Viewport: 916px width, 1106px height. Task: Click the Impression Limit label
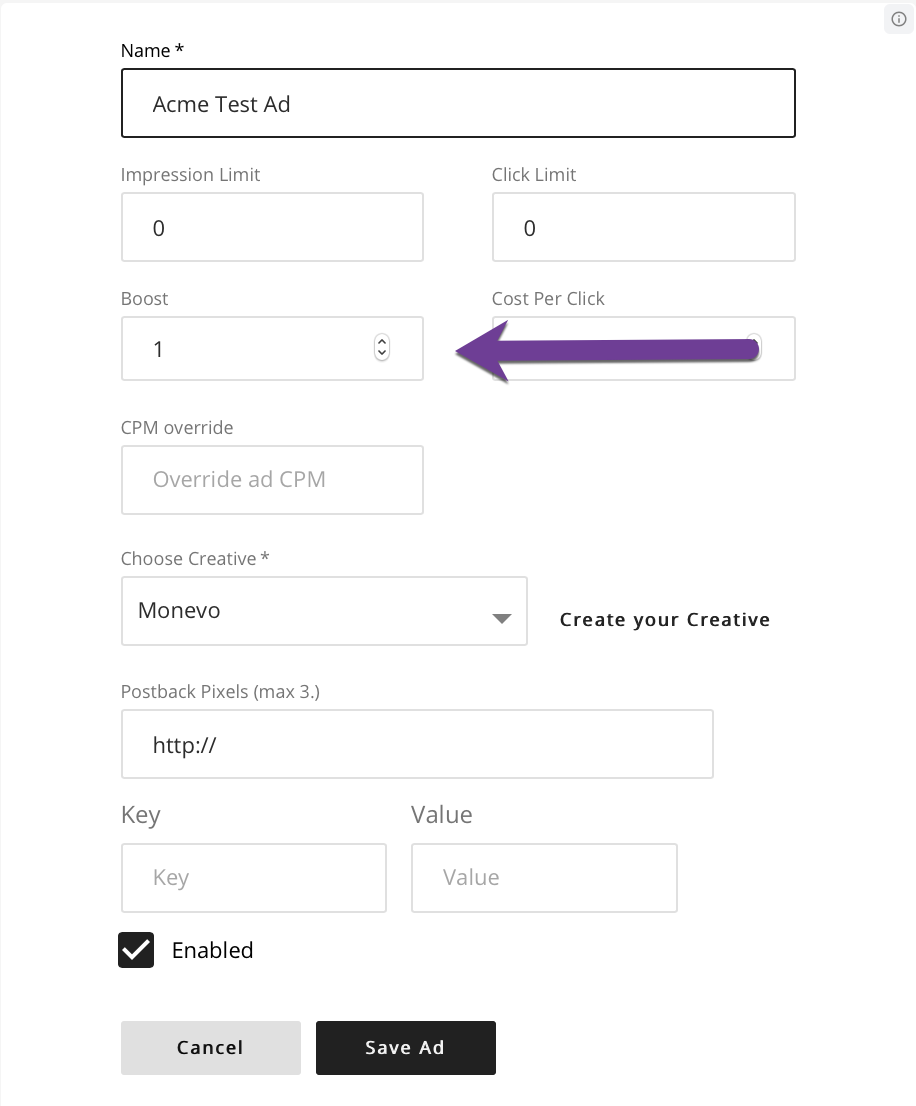click(190, 175)
